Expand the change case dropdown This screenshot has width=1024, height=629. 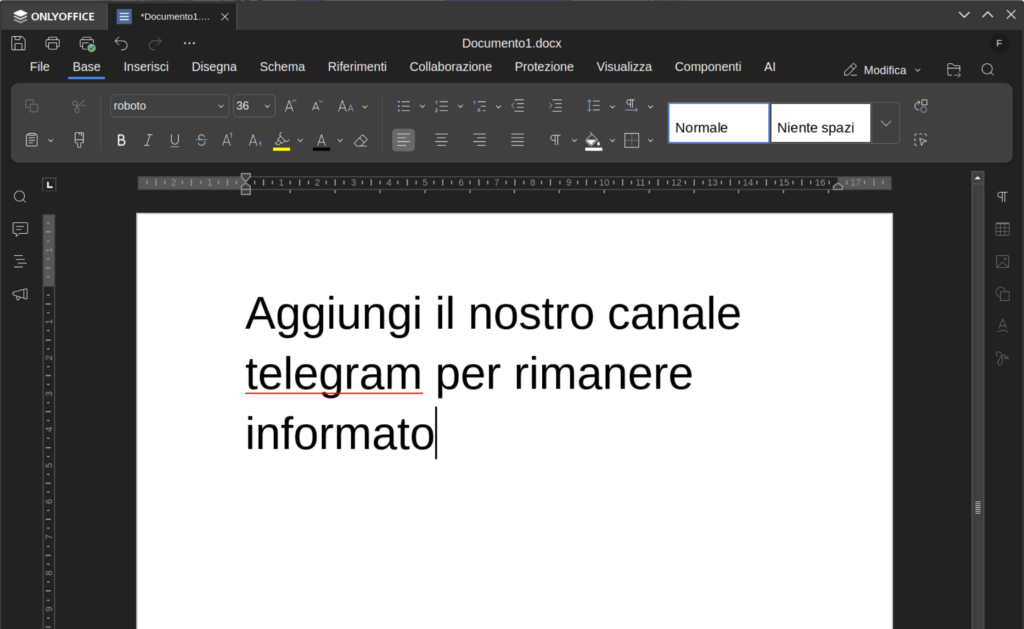[x=365, y=106]
